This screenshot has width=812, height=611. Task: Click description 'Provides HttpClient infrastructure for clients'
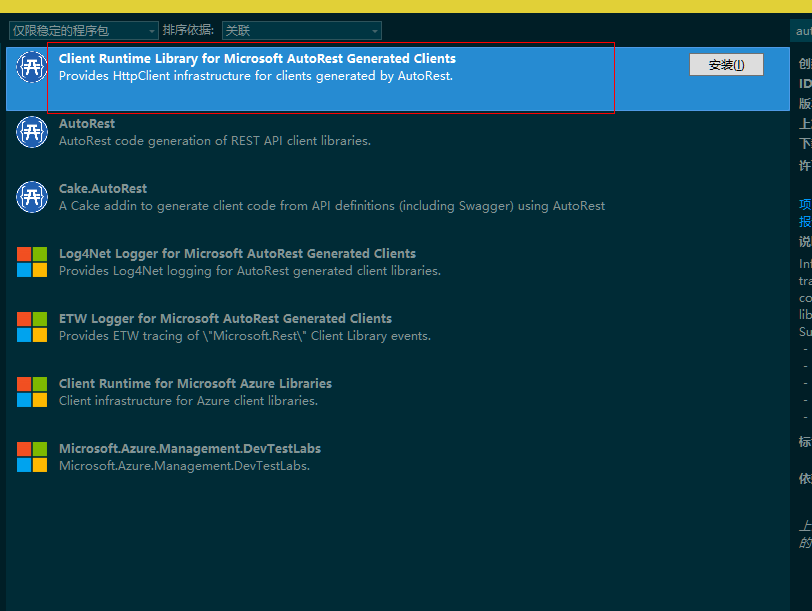pos(256,76)
